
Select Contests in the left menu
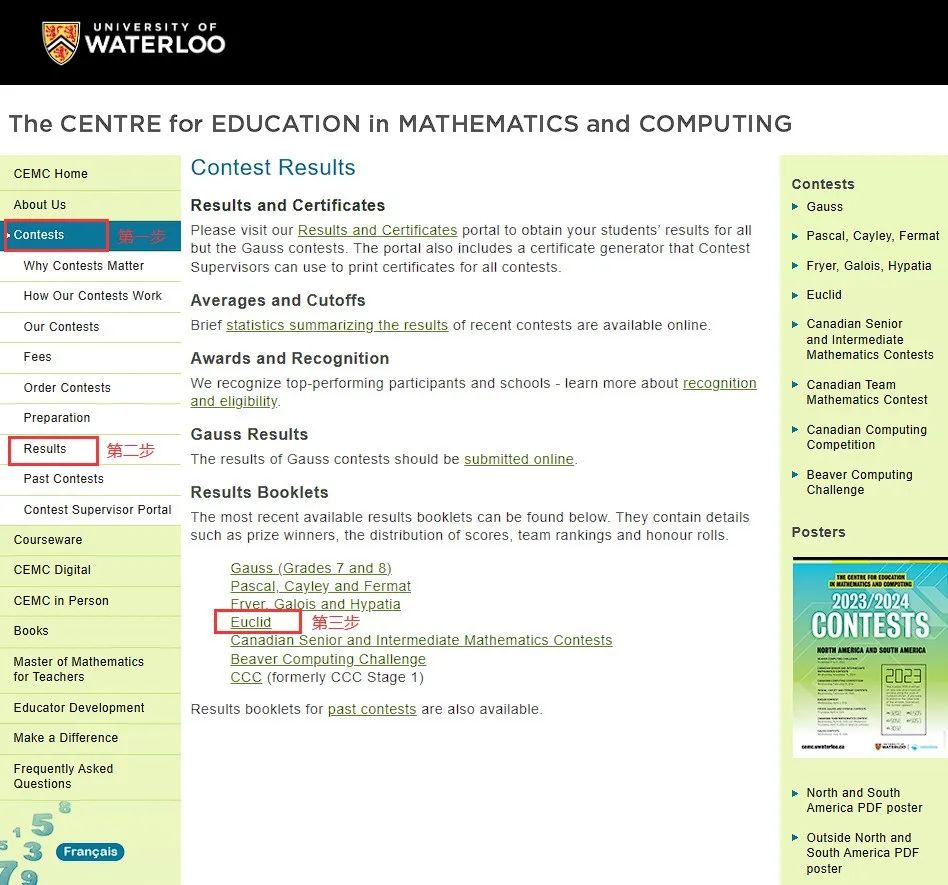click(x=39, y=235)
